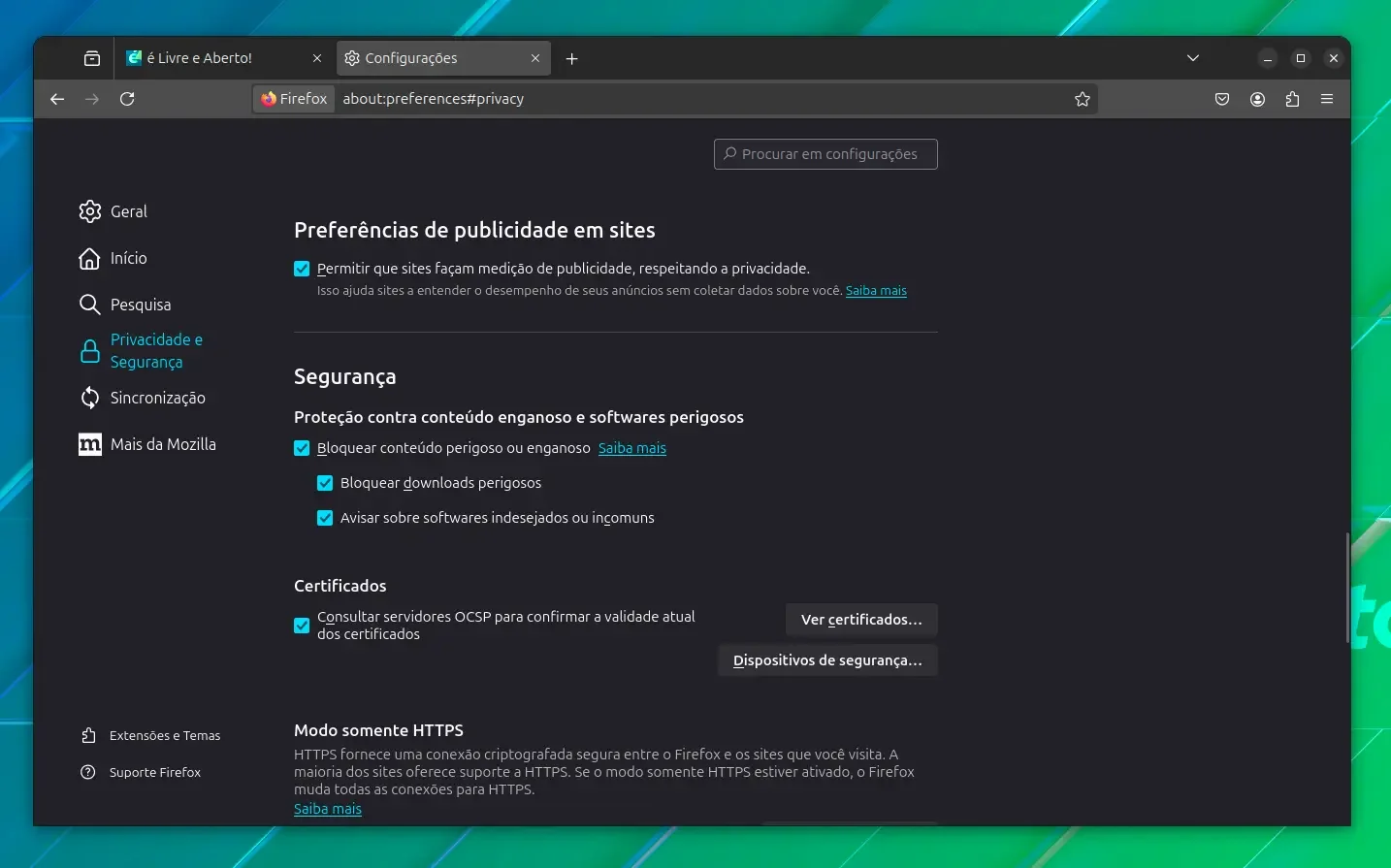
Task: Open the Extensions puzzle icon in toolbar
Action: point(1292,99)
